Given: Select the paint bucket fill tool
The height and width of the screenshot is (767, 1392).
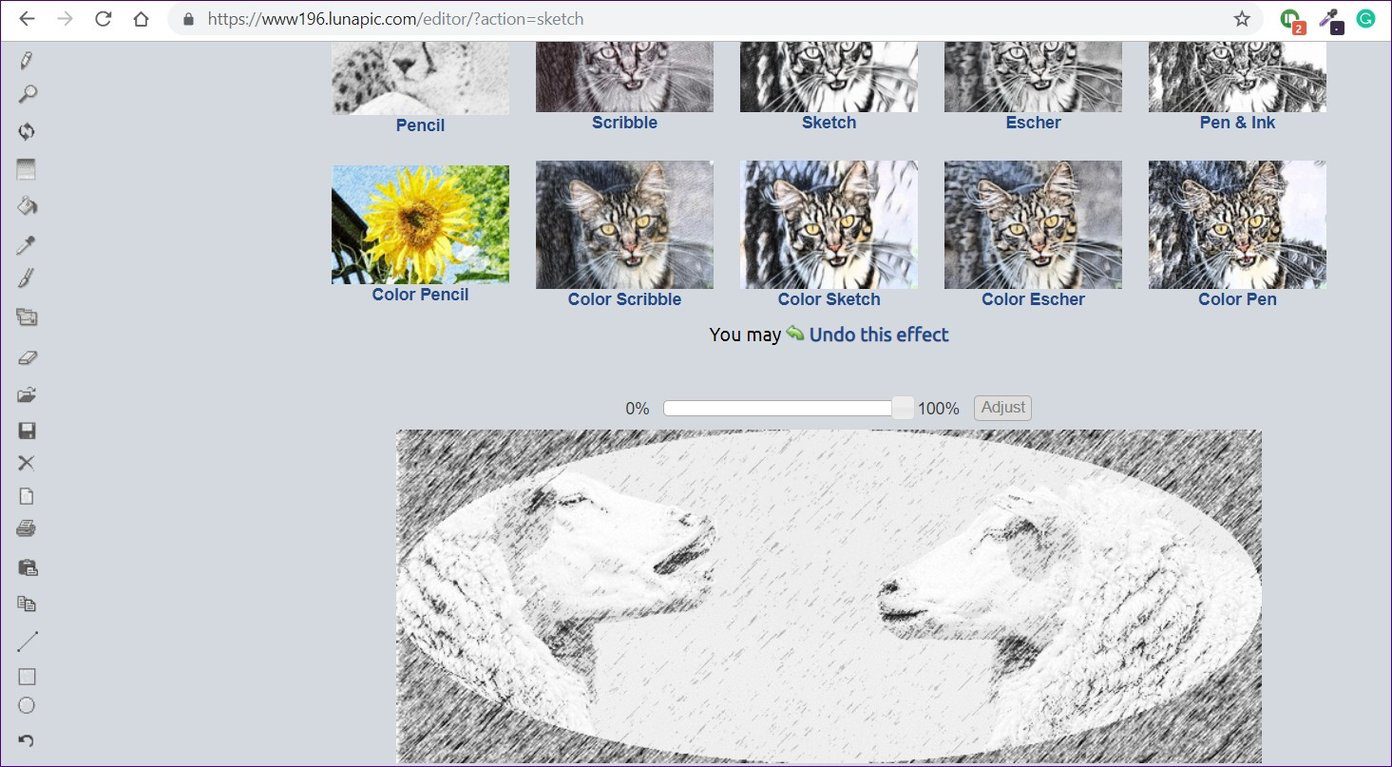Looking at the screenshot, I should (x=27, y=206).
